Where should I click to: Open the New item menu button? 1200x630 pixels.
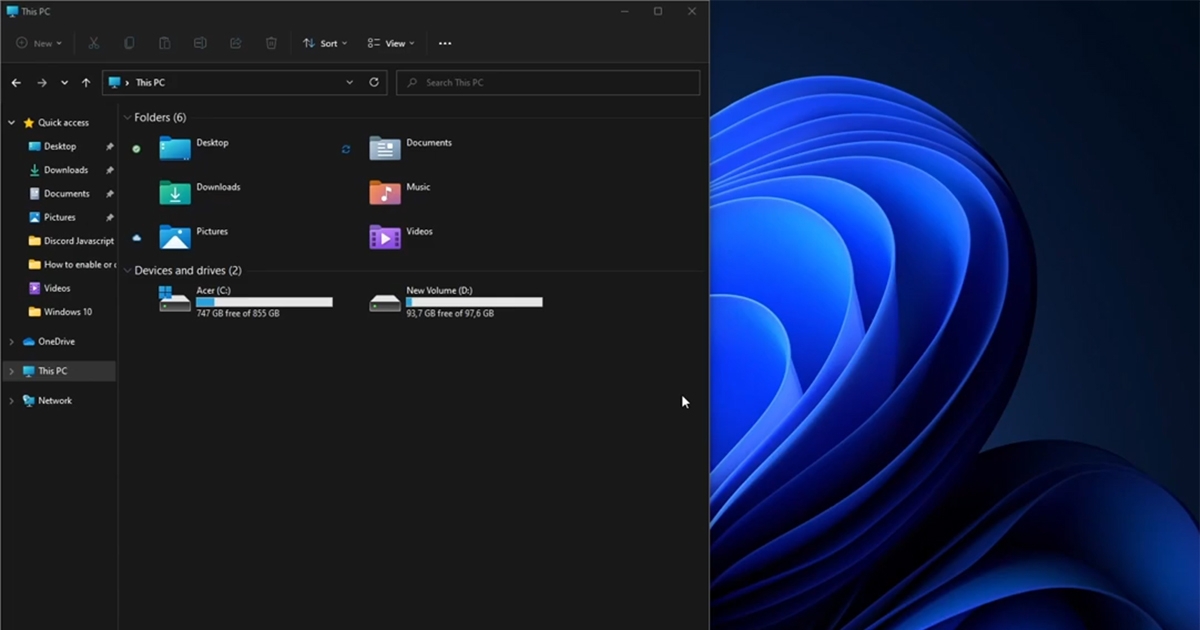pos(39,43)
